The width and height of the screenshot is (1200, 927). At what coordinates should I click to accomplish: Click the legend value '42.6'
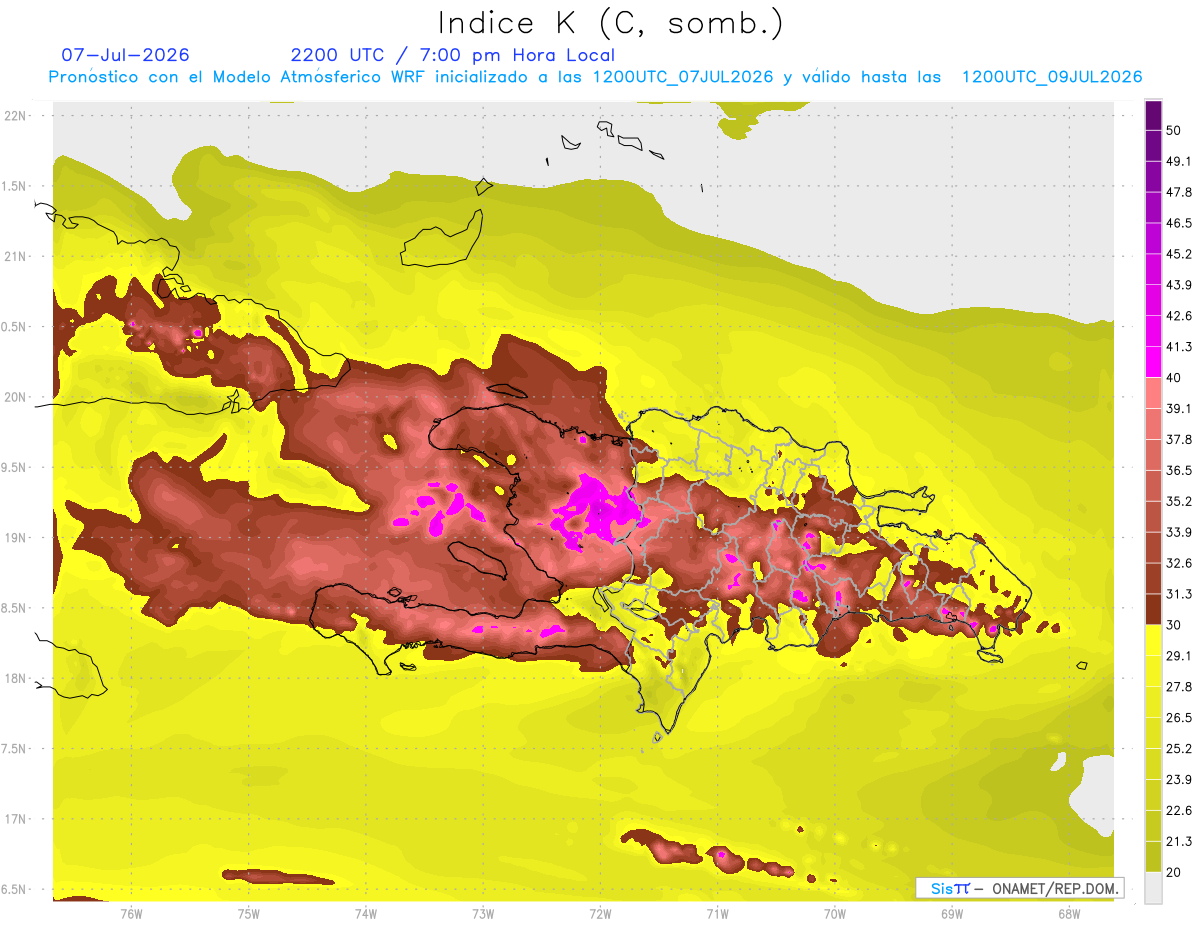[x=1179, y=316]
